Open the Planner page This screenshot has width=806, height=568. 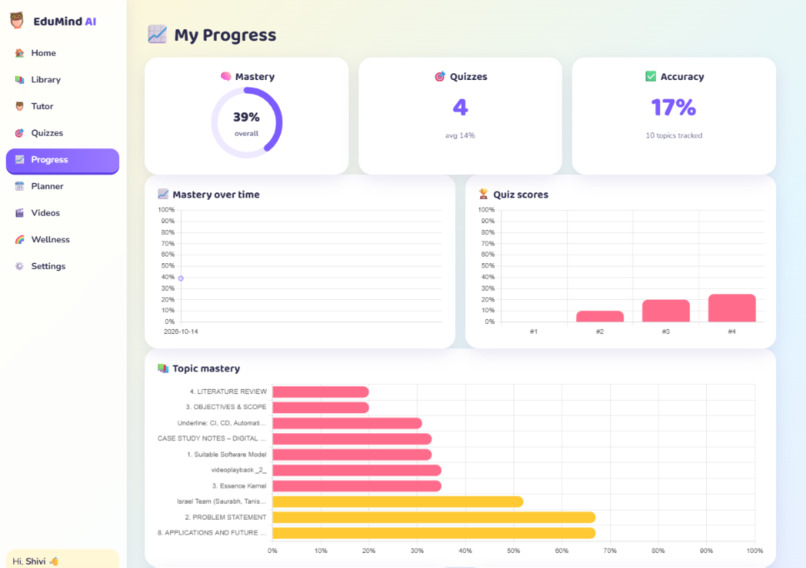(x=63, y=186)
